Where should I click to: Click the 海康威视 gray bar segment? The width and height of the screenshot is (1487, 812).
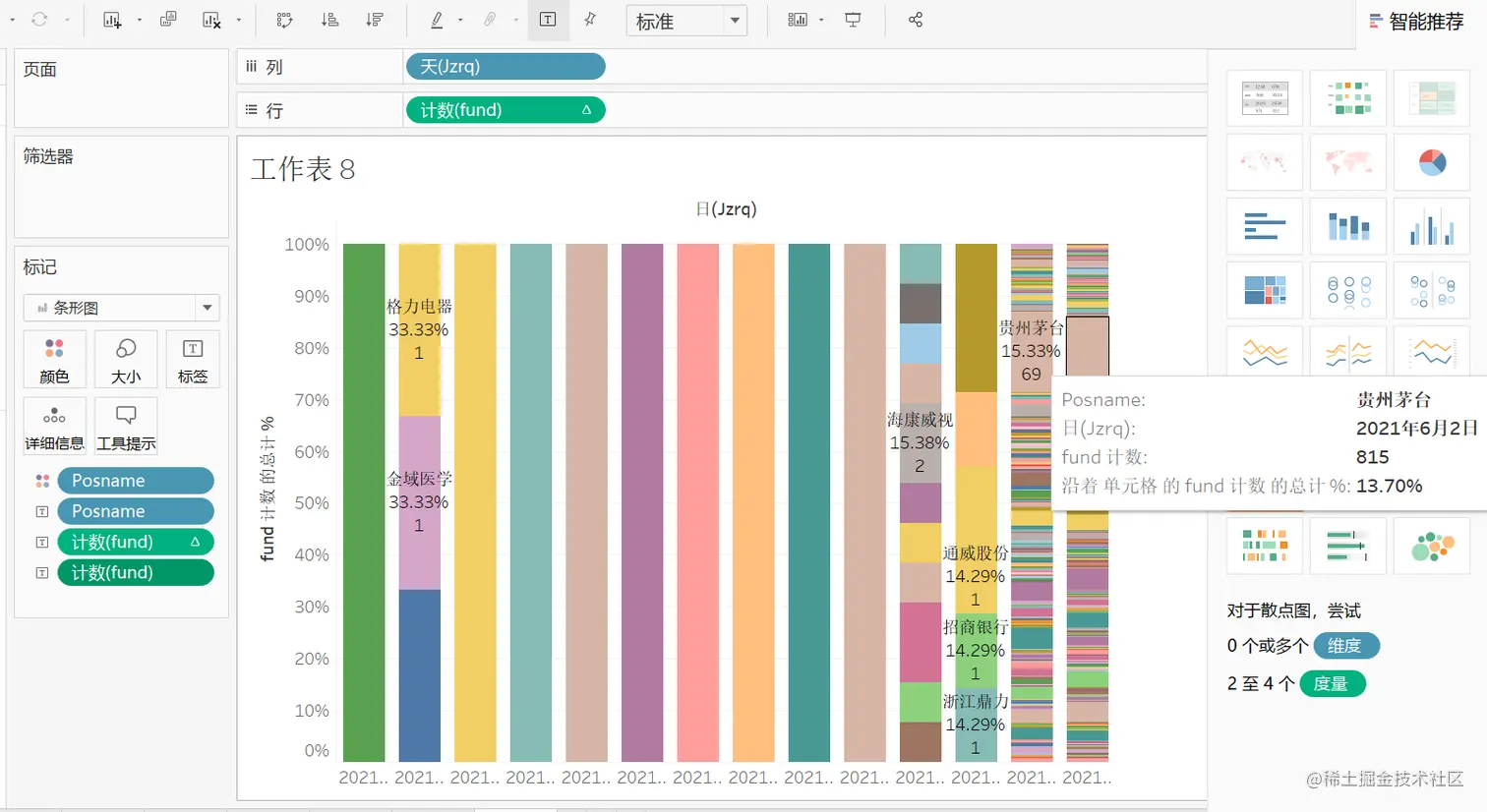click(921, 442)
